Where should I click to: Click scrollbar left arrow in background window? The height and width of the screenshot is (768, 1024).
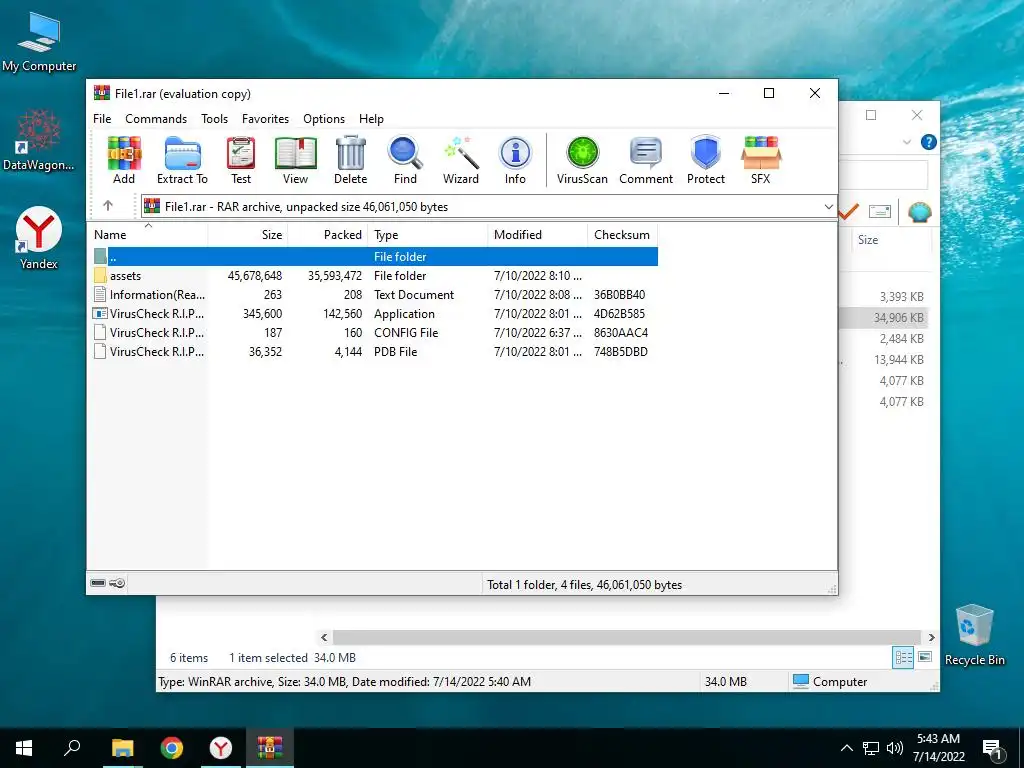[324, 637]
